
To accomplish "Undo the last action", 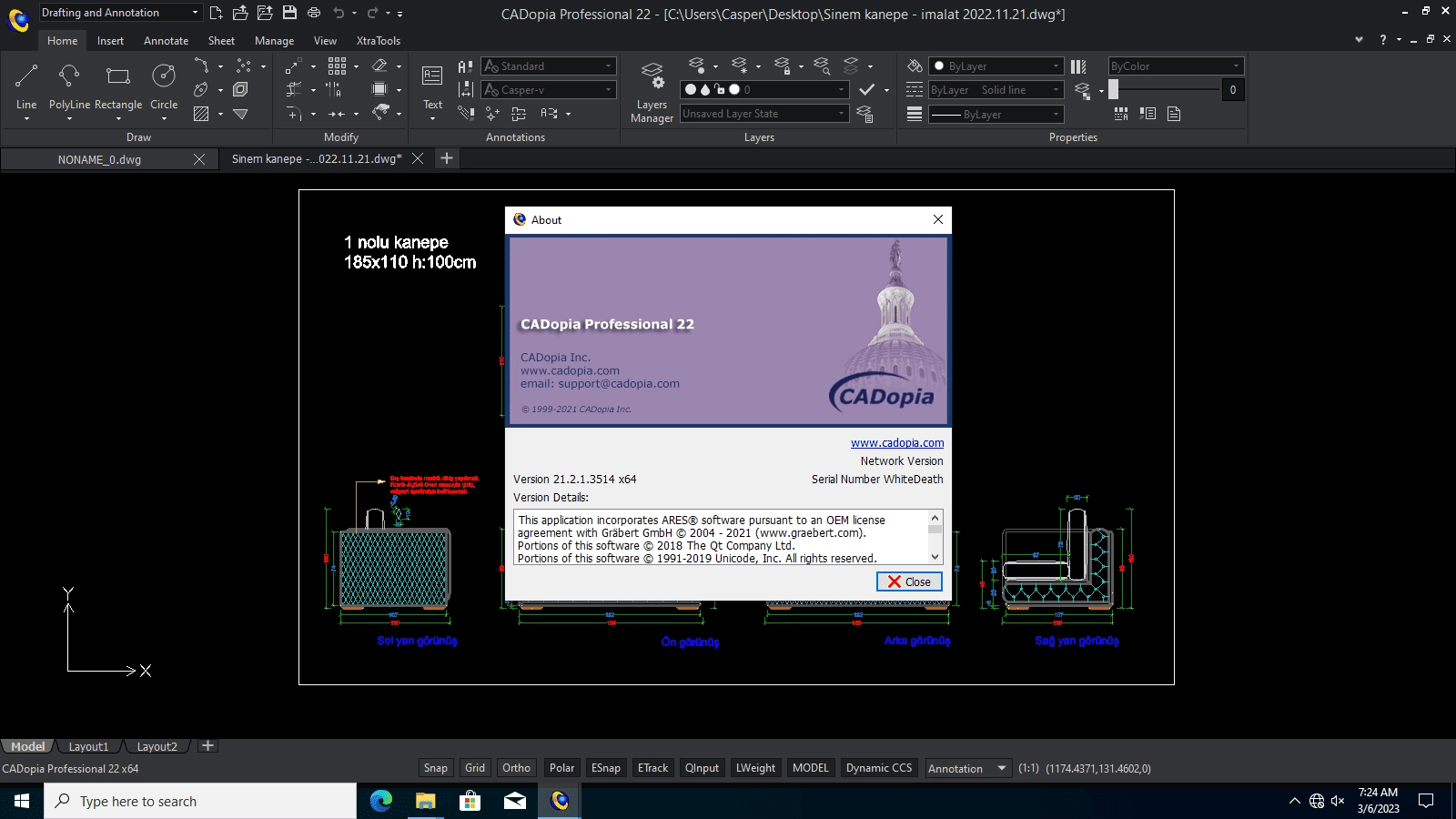I will (339, 13).
